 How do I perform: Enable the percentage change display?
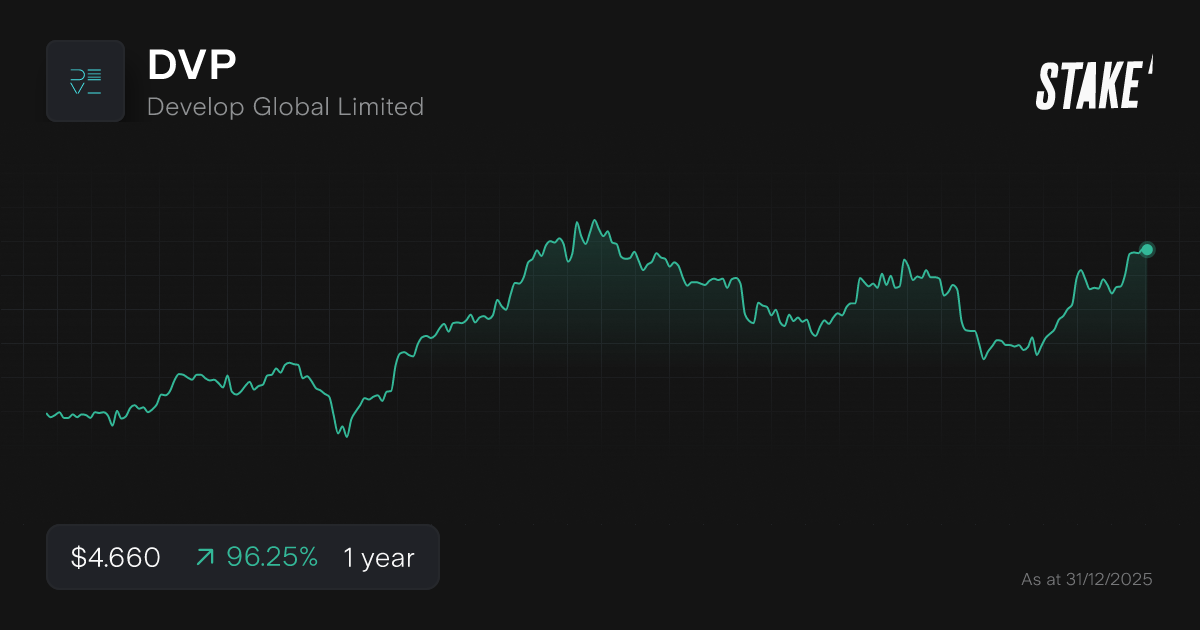click(x=272, y=557)
